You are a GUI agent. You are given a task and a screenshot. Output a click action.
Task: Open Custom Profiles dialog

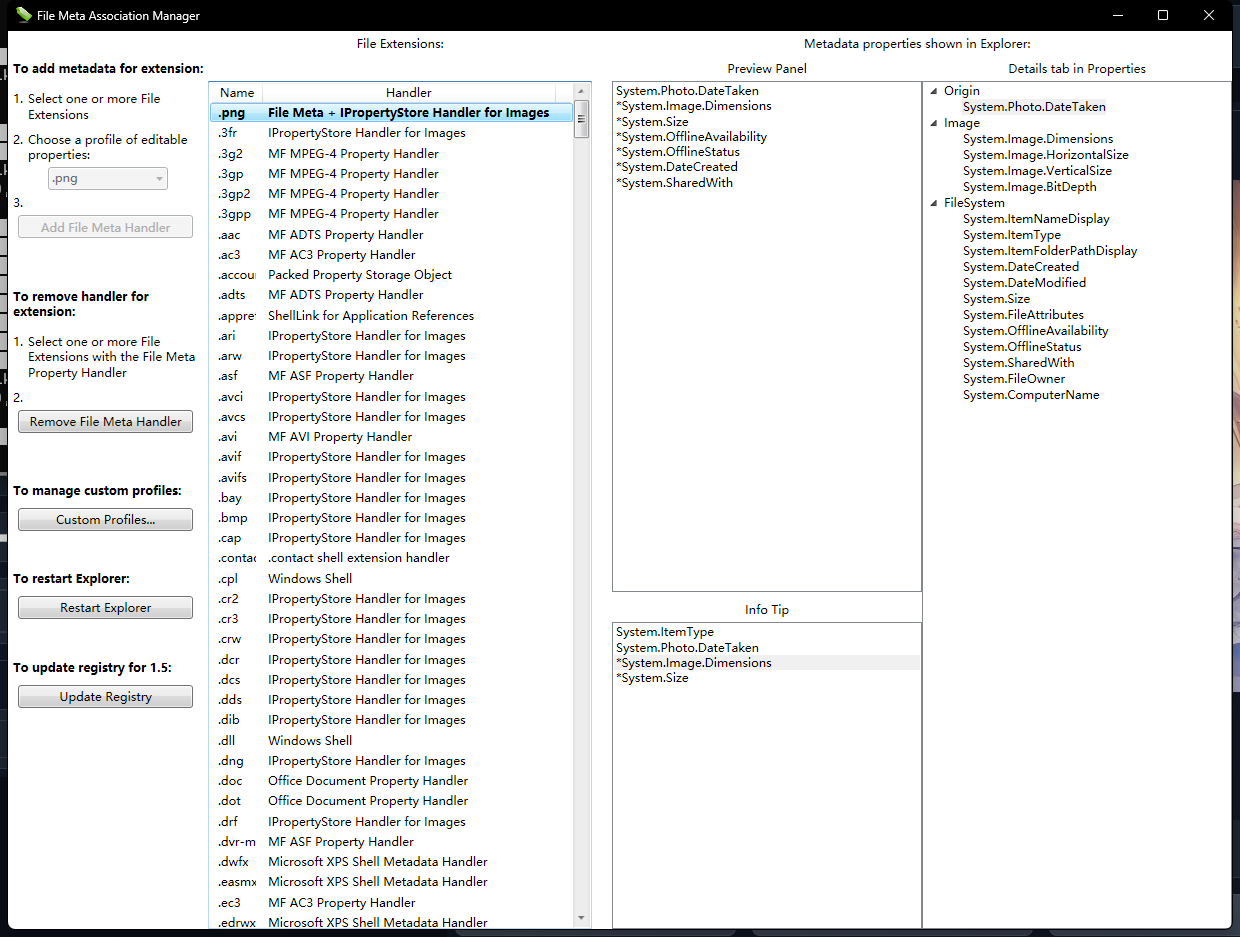pyautogui.click(x=106, y=520)
